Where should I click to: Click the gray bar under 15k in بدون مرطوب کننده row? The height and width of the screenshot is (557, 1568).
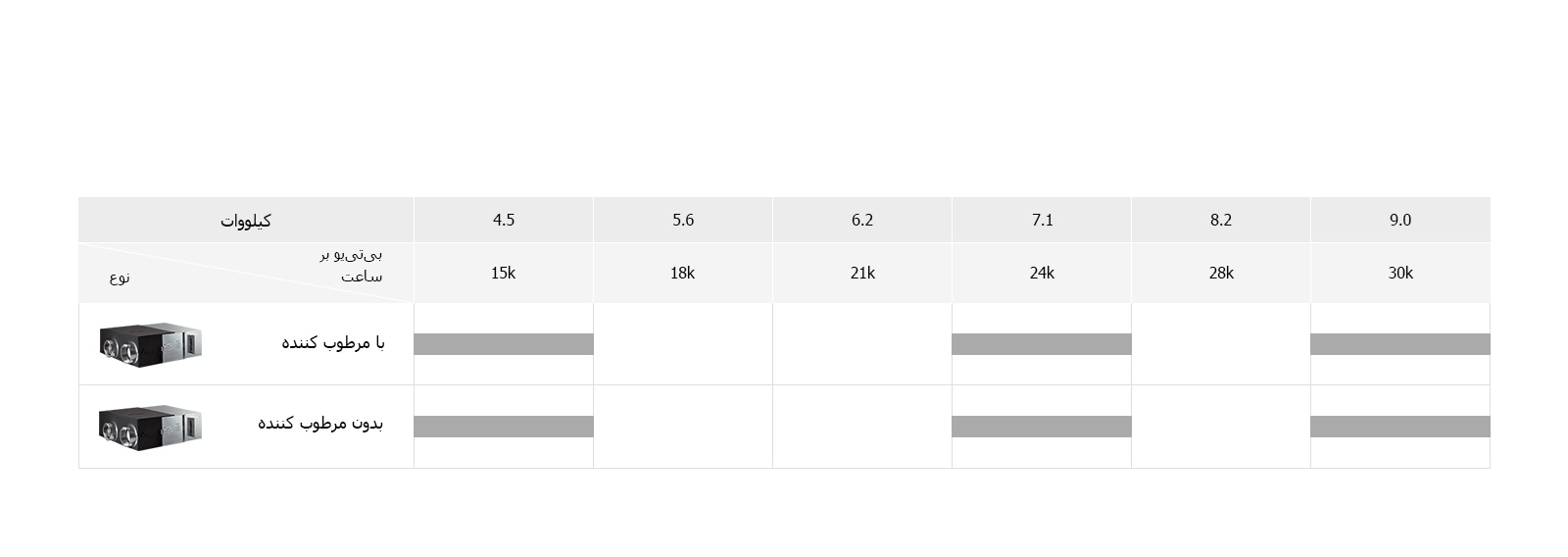[x=504, y=427]
